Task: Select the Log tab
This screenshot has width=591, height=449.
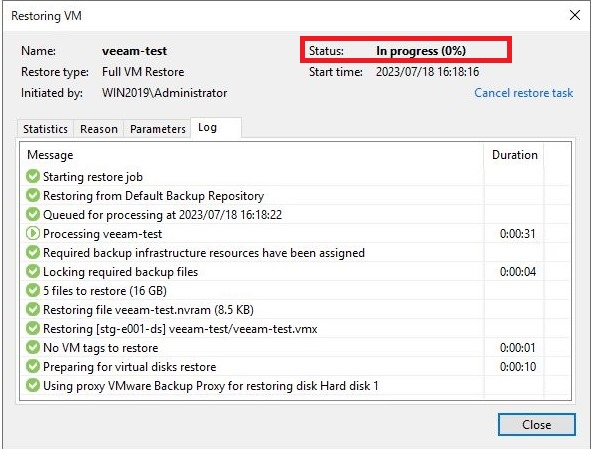Action: tap(216, 128)
